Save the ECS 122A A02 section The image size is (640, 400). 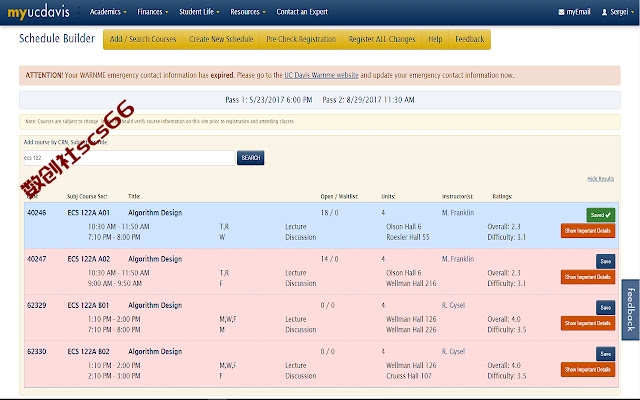(x=605, y=261)
